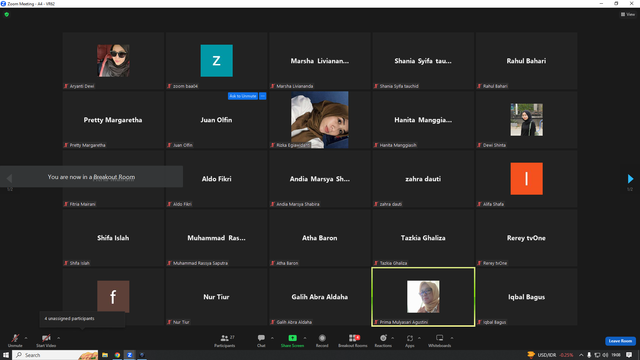Start recording with the Record button
The height and width of the screenshot is (360, 640).
coord(322,340)
